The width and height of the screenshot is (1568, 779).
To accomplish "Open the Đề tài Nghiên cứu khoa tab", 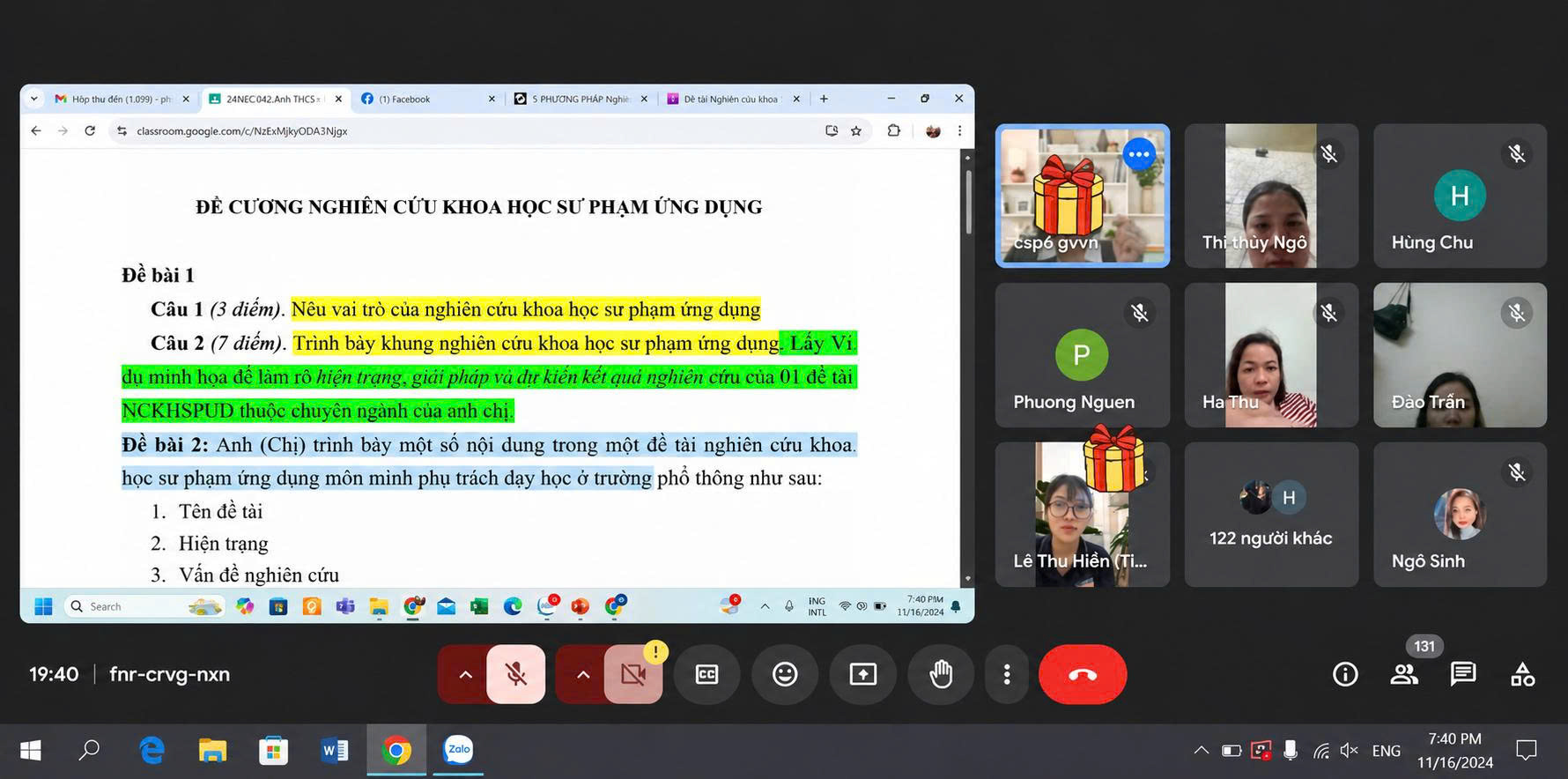I will coord(734,99).
